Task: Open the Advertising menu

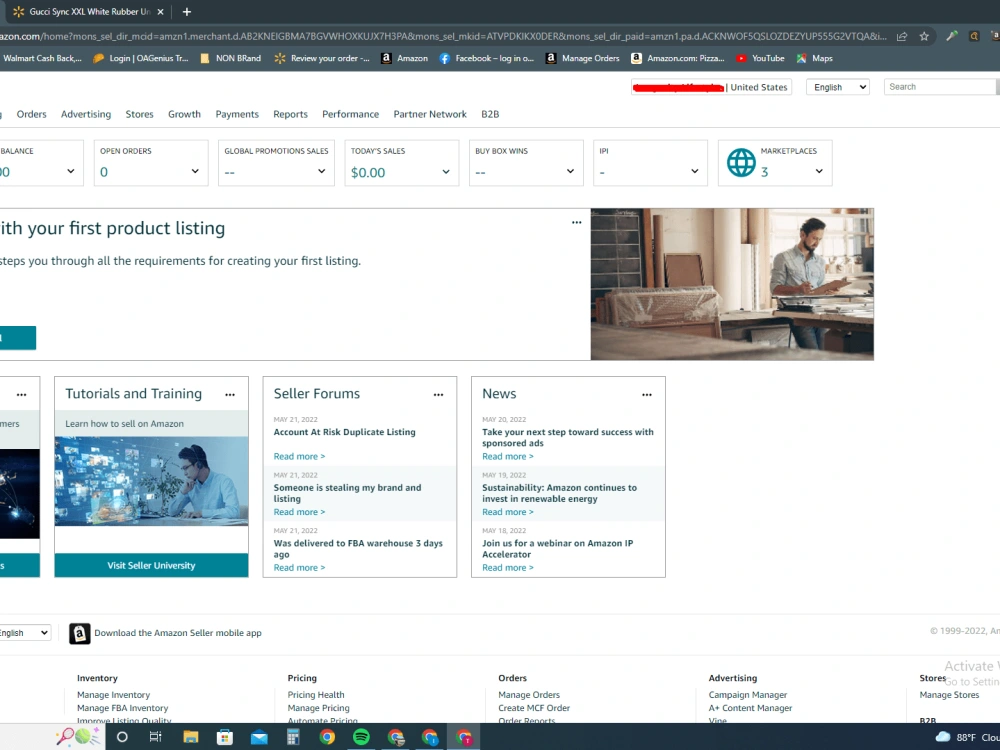Action: [86, 114]
